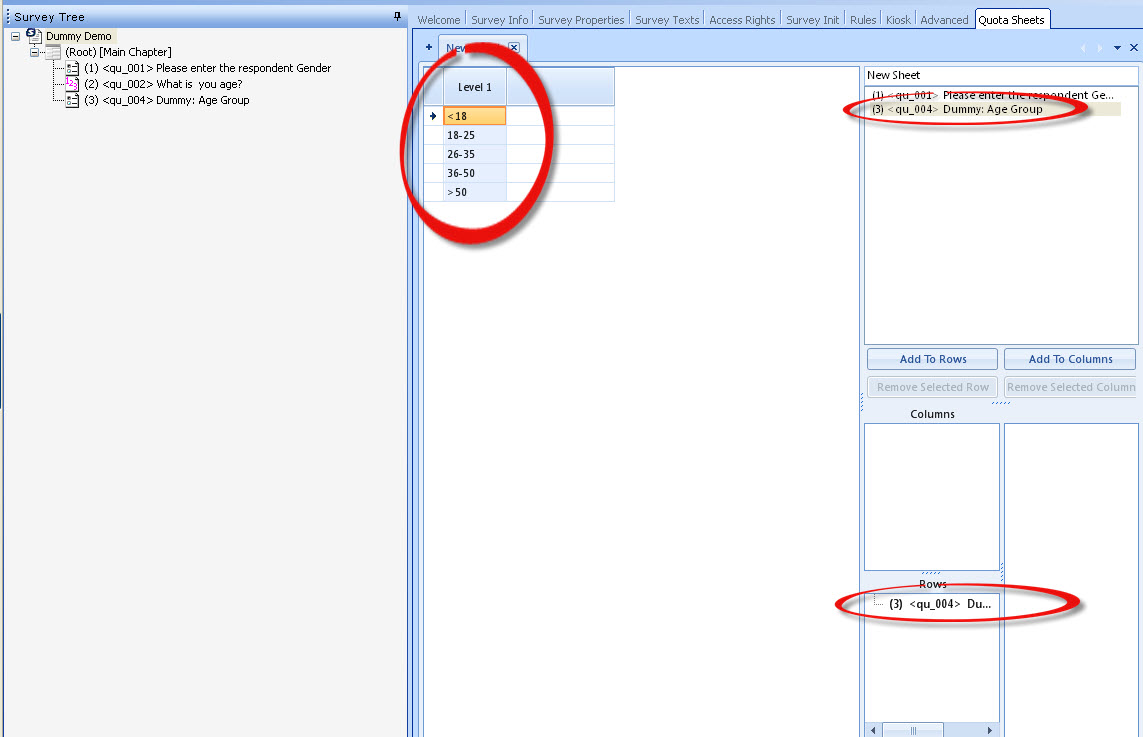The height and width of the screenshot is (737, 1143).
Task: Select the <18 row cell
Action: (x=475, y=116)
